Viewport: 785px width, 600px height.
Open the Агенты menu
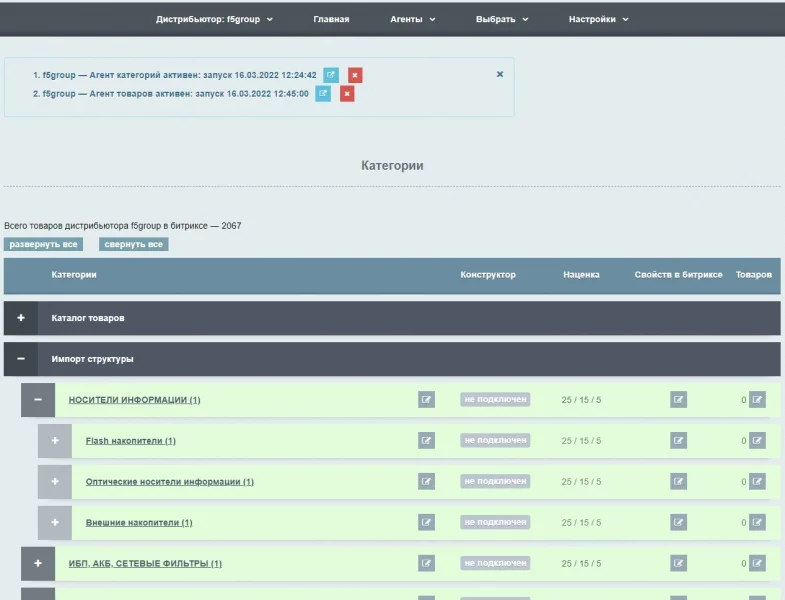pyautogui.click(x=412, y=19)
